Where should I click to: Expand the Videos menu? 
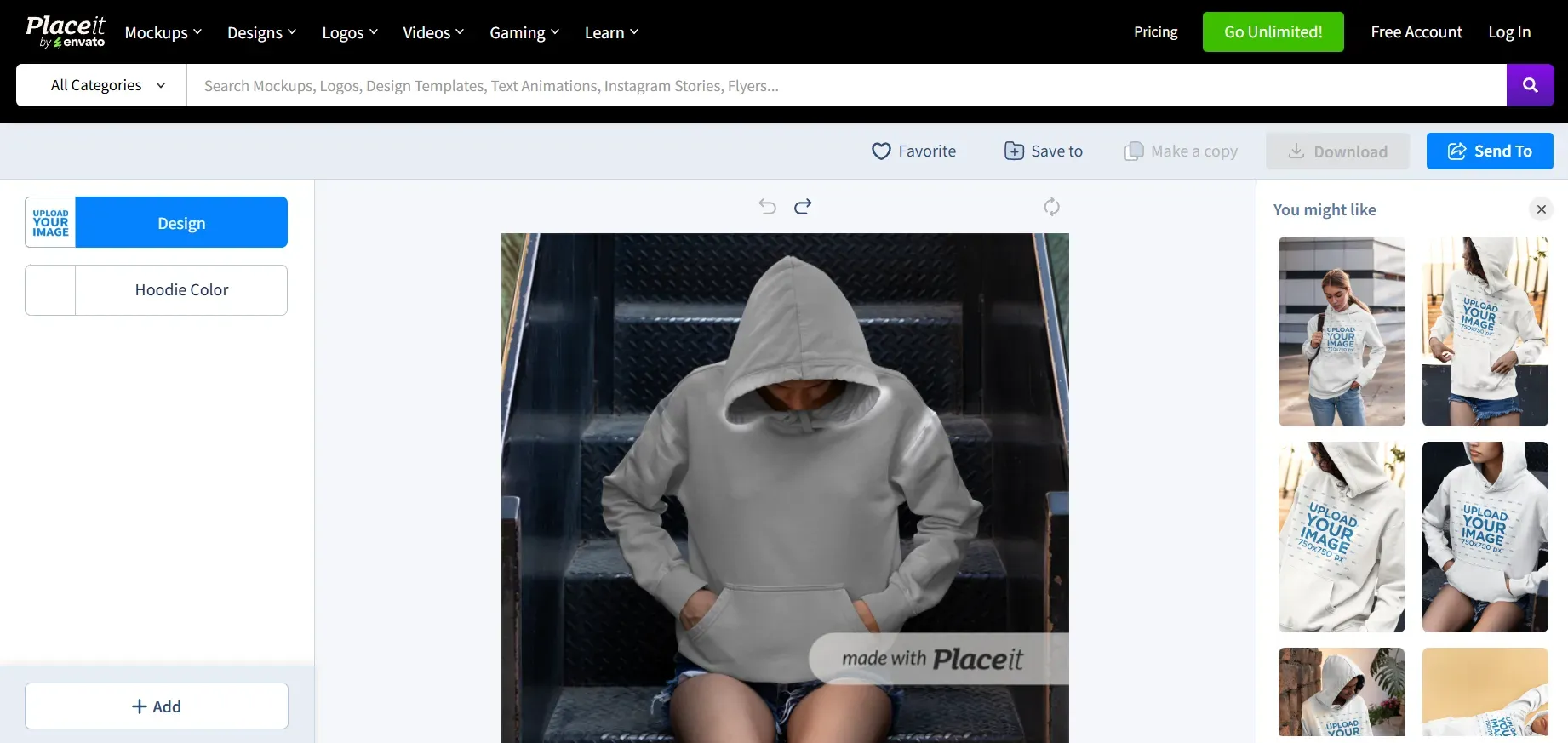click(x=433, y=32)
